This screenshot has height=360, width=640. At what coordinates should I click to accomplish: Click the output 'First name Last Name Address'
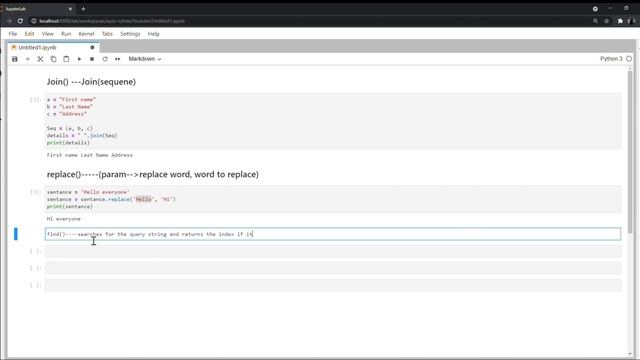pos(89,155)
